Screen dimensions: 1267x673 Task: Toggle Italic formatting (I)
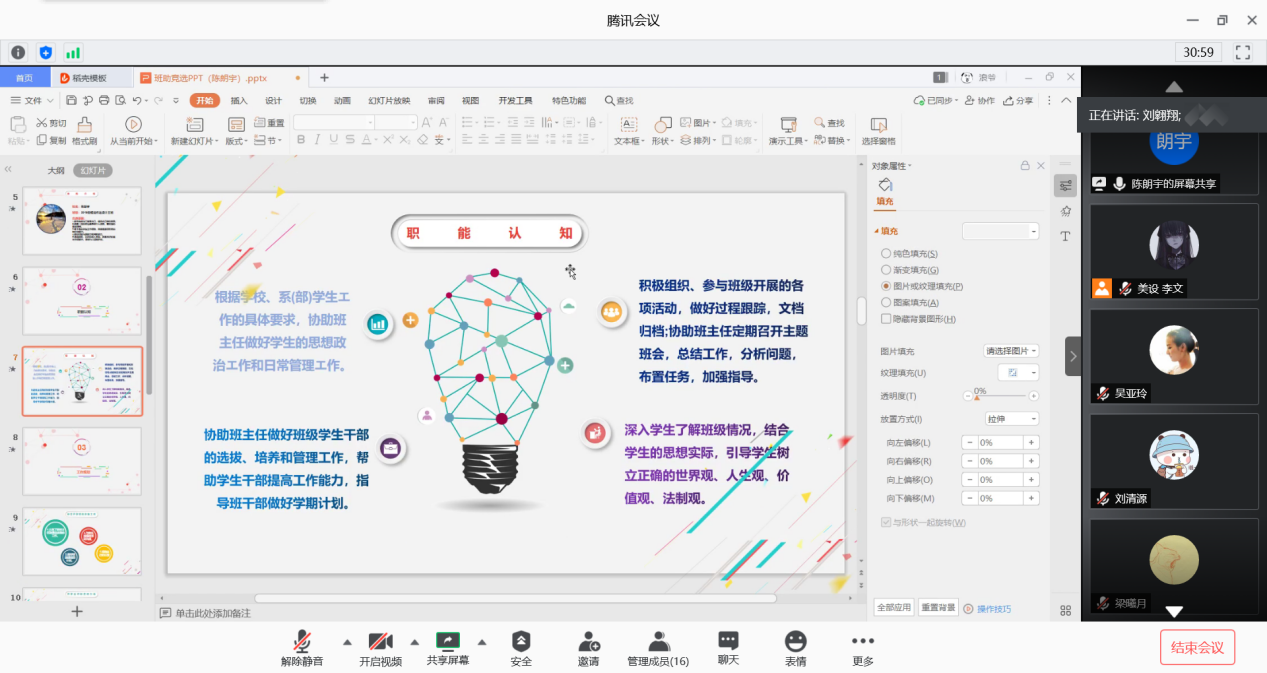click(317, 140)
